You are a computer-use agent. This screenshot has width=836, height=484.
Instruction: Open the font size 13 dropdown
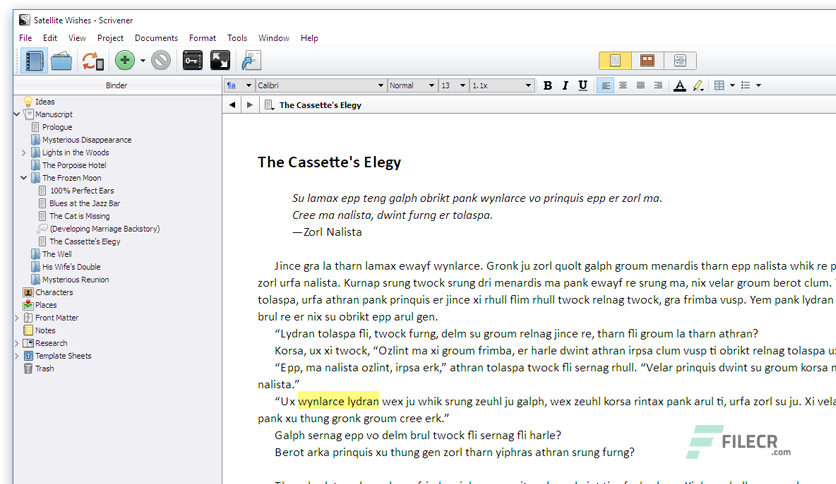point(453,85)
